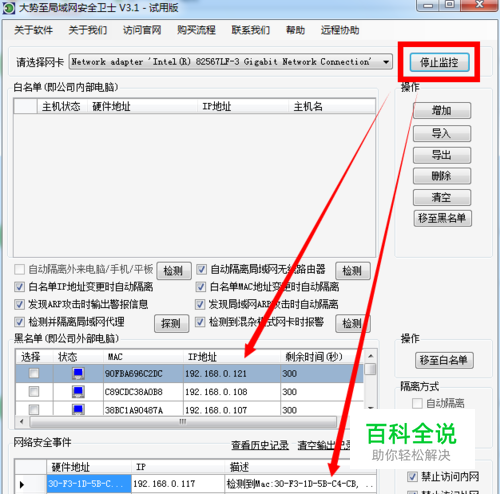Click the 清空输出记录 link
This screenshot has height=494, width=500.
click(x=324, y=445)
